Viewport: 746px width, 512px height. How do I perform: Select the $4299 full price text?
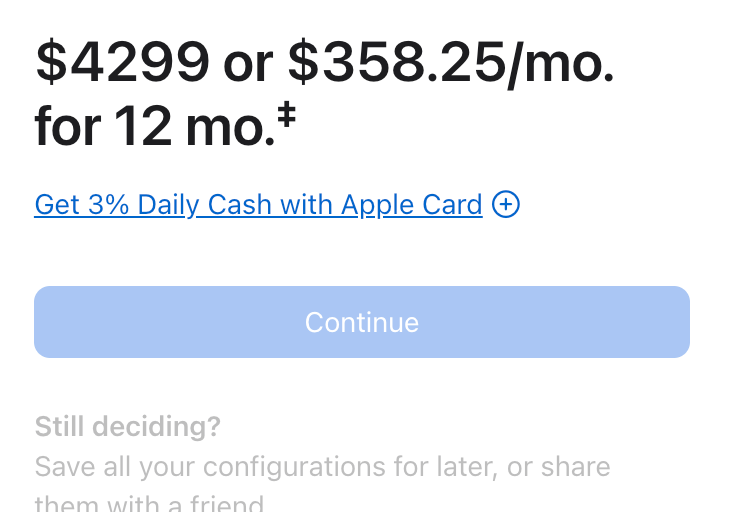(122, 62)
